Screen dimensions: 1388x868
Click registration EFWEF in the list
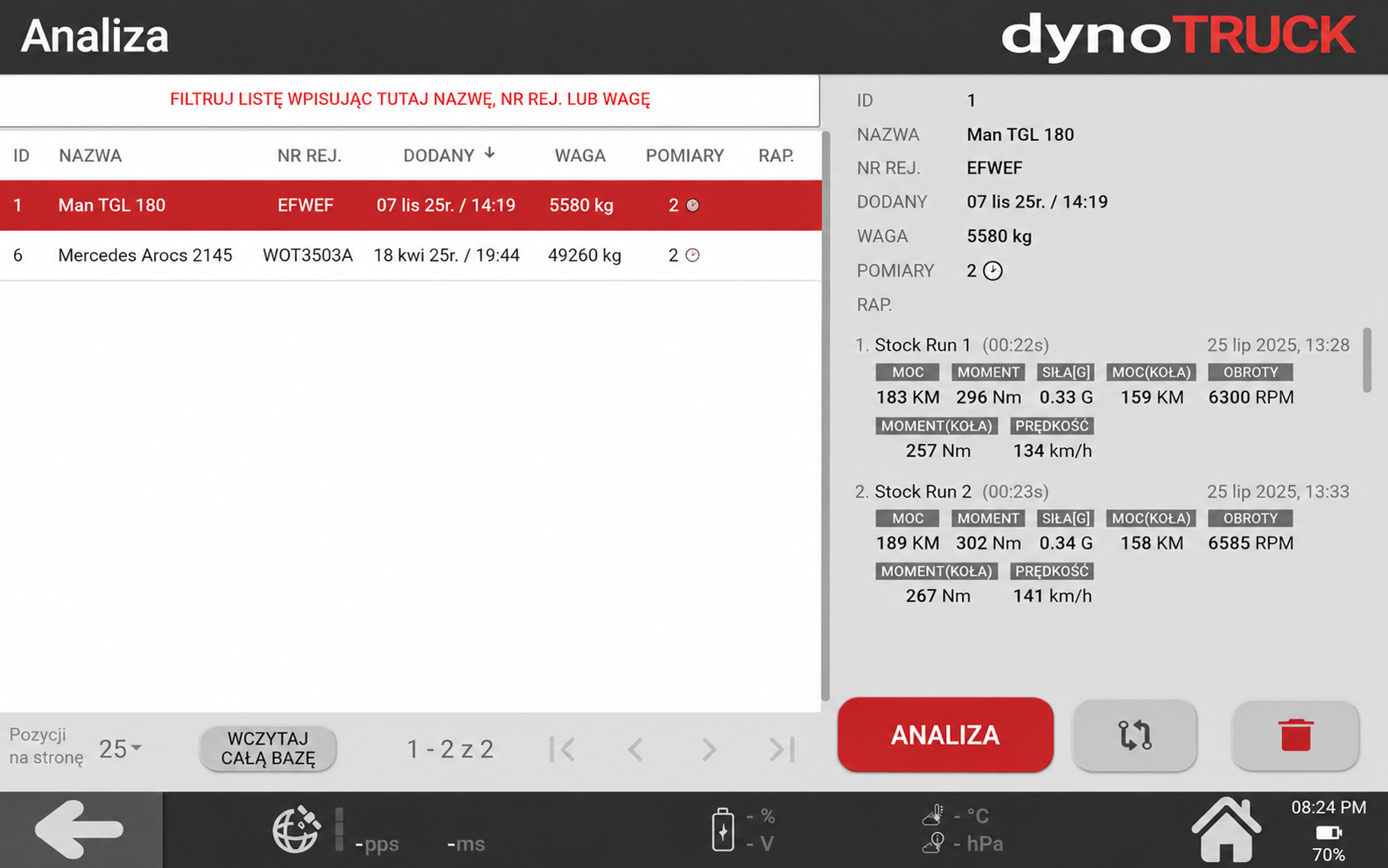point(305,206)
